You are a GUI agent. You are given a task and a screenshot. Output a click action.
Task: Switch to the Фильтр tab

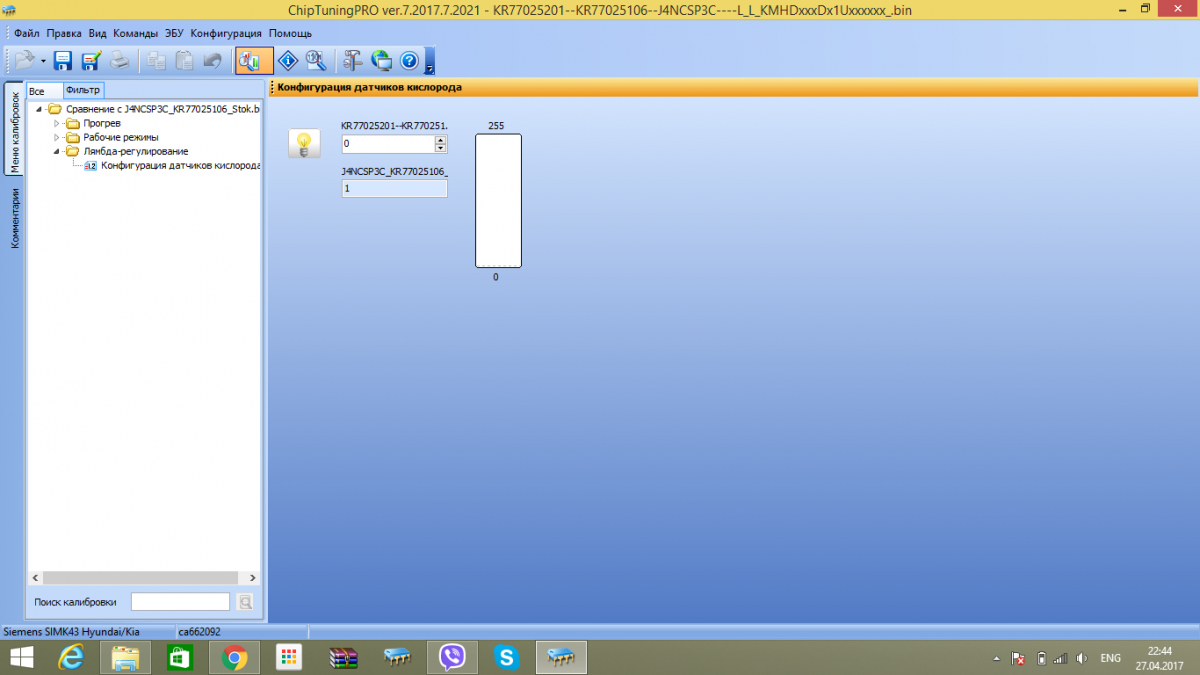pyautogui.click(x=83, y=90)
